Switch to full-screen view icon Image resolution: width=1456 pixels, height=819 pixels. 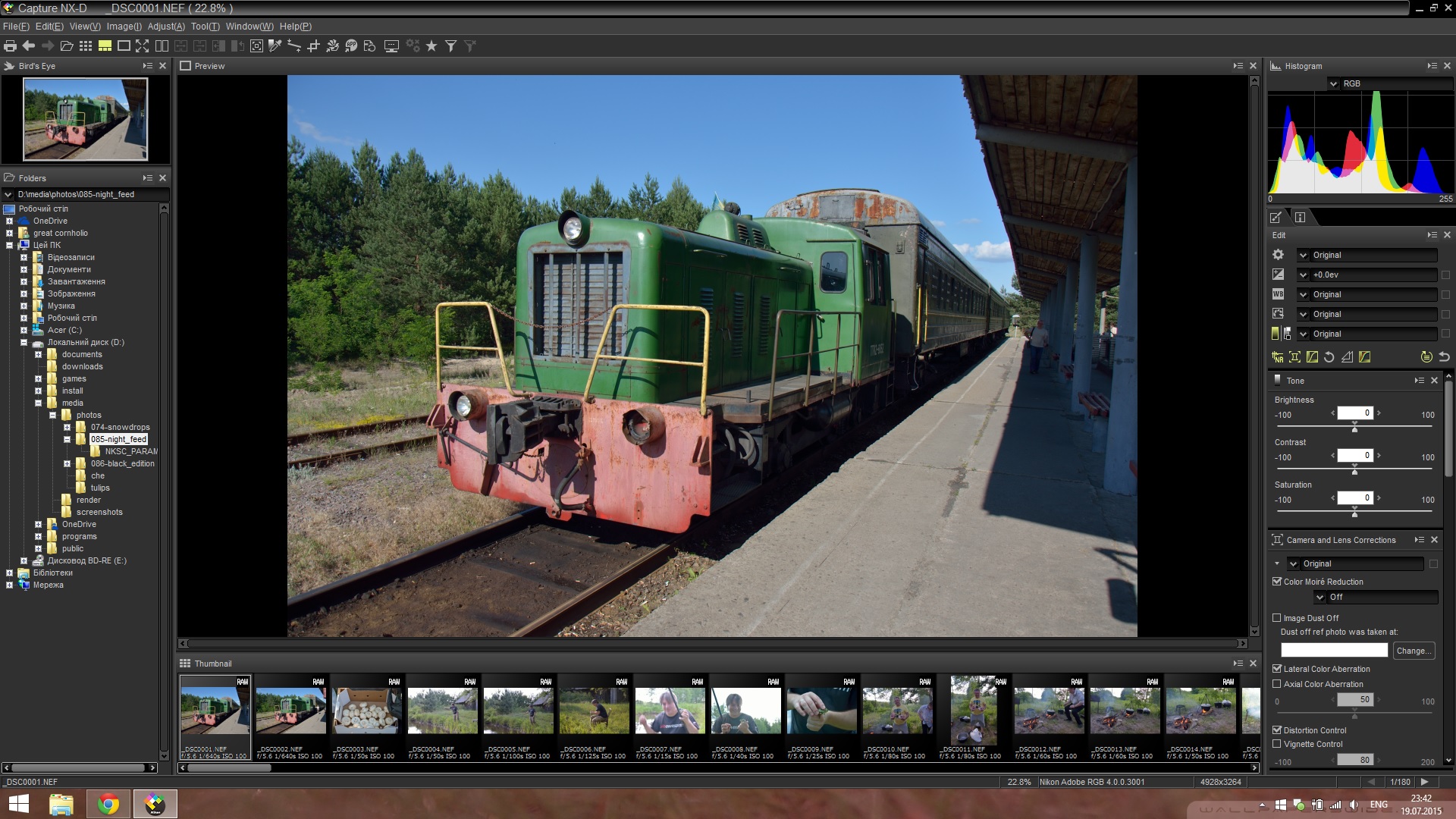(142, 46)
